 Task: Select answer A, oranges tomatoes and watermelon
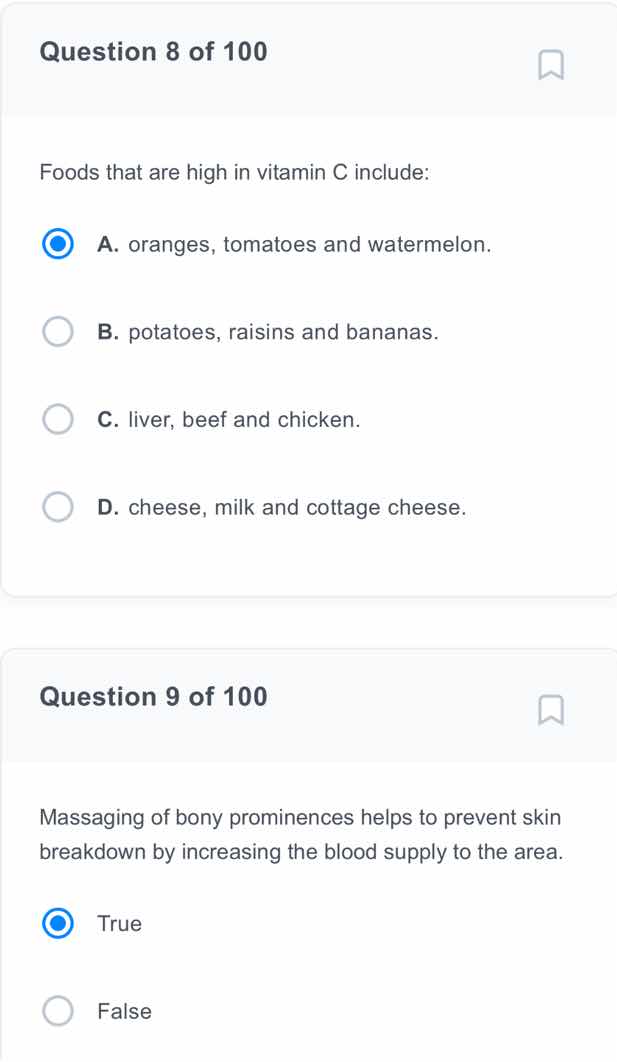click(58, 243)
